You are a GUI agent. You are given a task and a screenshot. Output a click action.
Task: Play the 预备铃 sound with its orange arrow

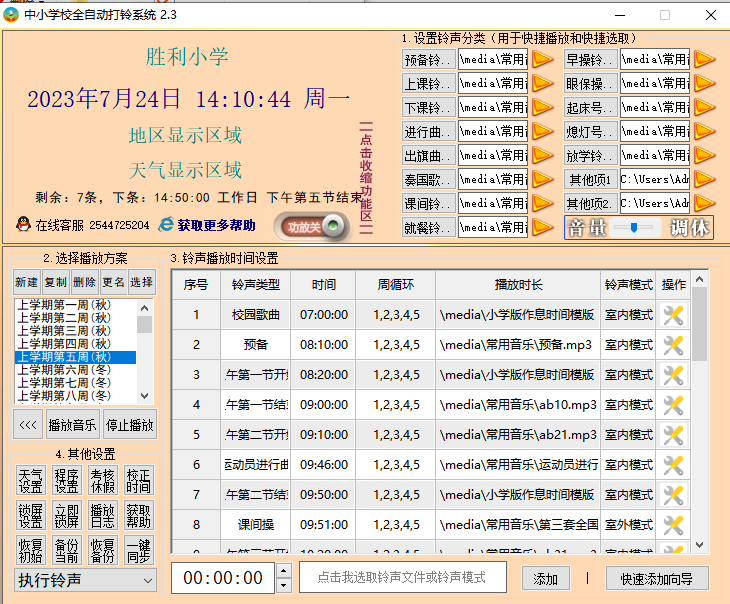pyautogui.click(x=542, y=59)
